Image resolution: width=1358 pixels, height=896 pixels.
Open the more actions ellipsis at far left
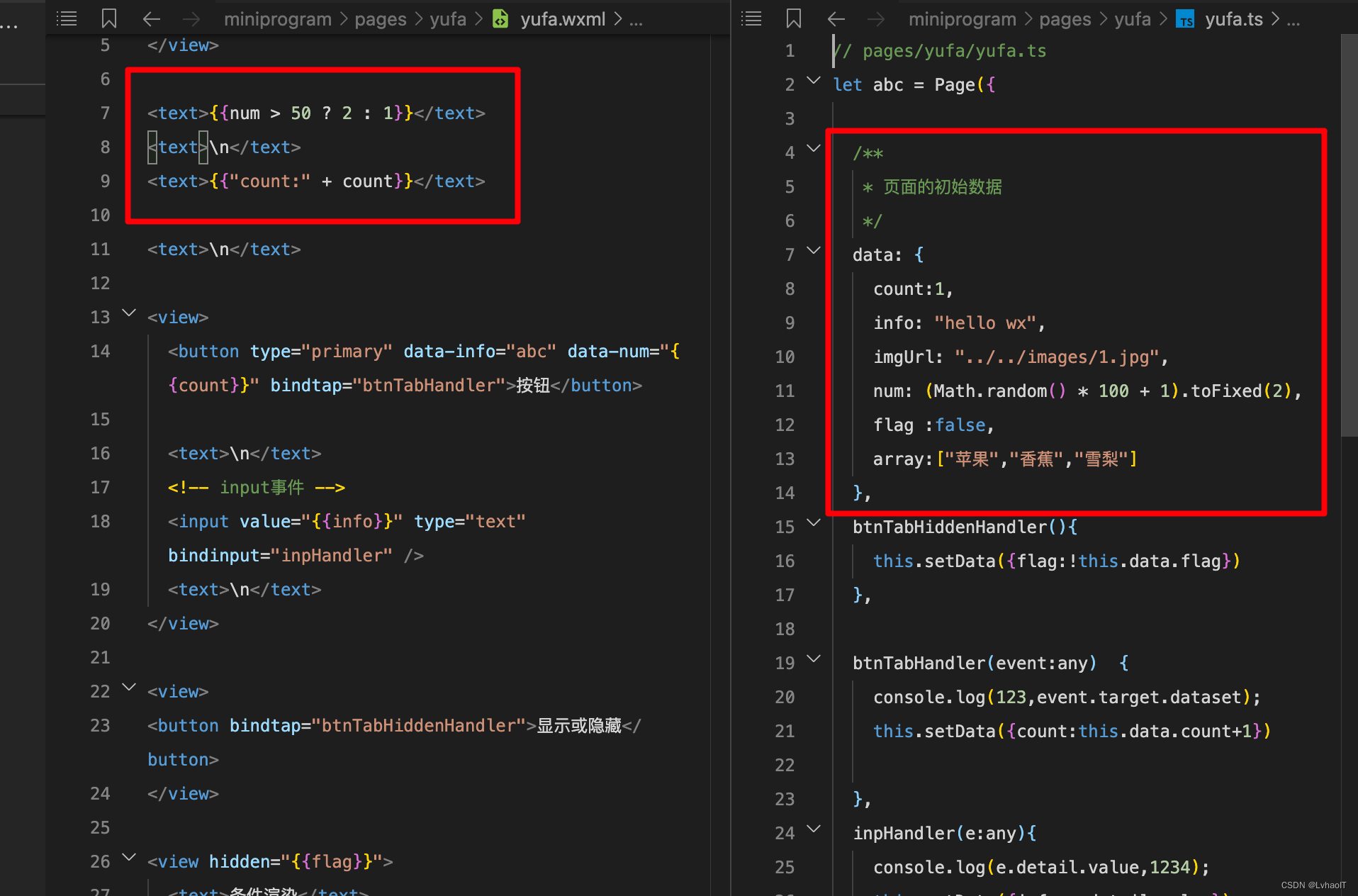pyautogui.click(x=9, y=26)
